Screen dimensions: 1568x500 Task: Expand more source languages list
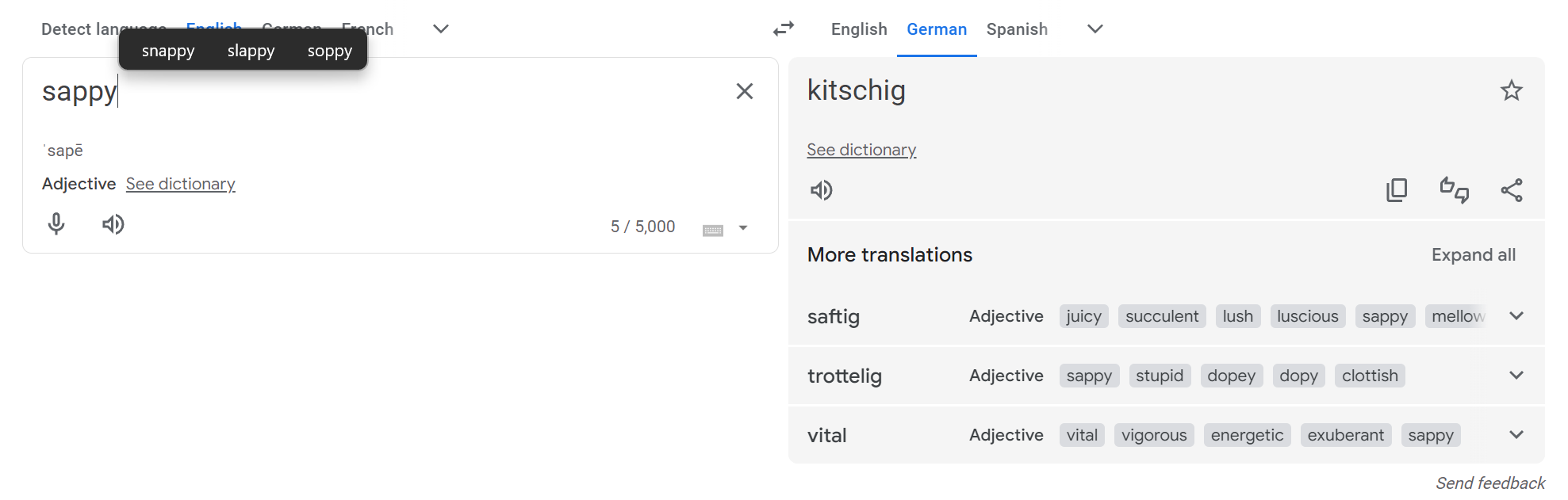[x=441, y=29]
